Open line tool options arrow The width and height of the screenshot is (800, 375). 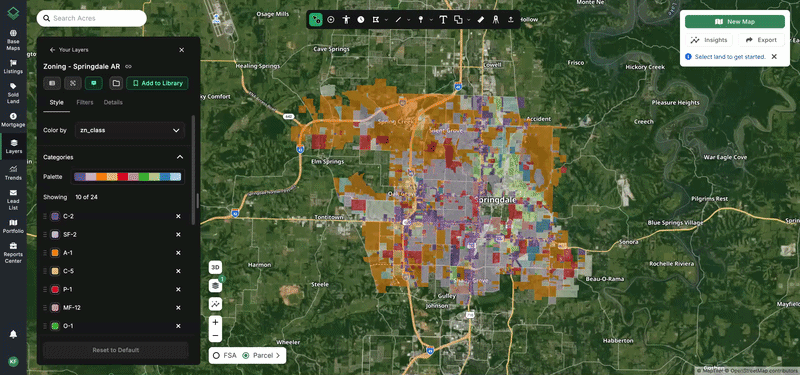click(x=409, y=20)
